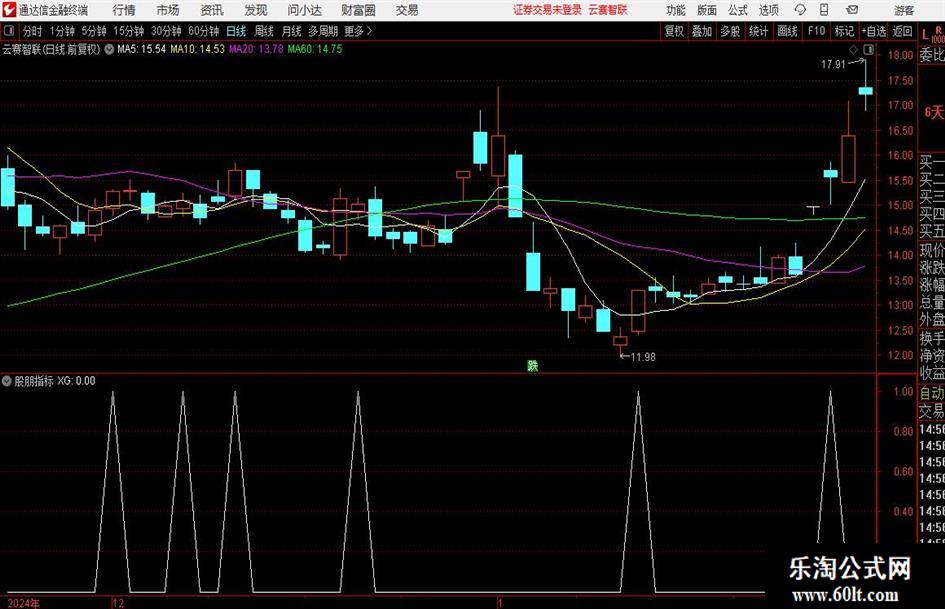945x609 pixels.
Task: Open the 功能 menu
Action: click(676, 10)
